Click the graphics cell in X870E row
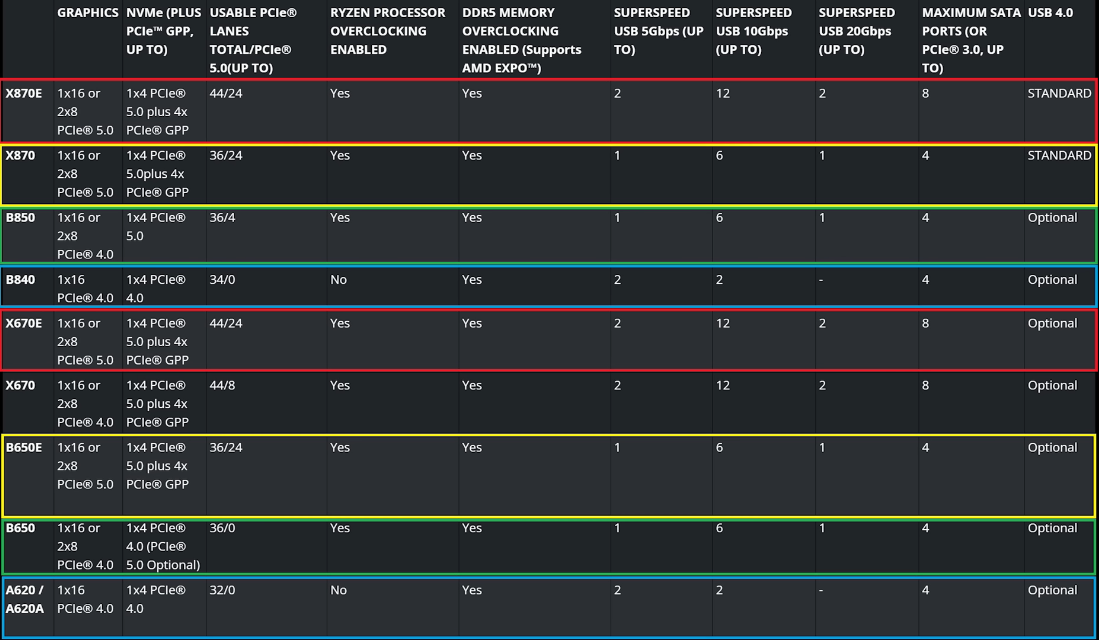The width and height of the screenshot is (1099, 640). tap(85, 111)
